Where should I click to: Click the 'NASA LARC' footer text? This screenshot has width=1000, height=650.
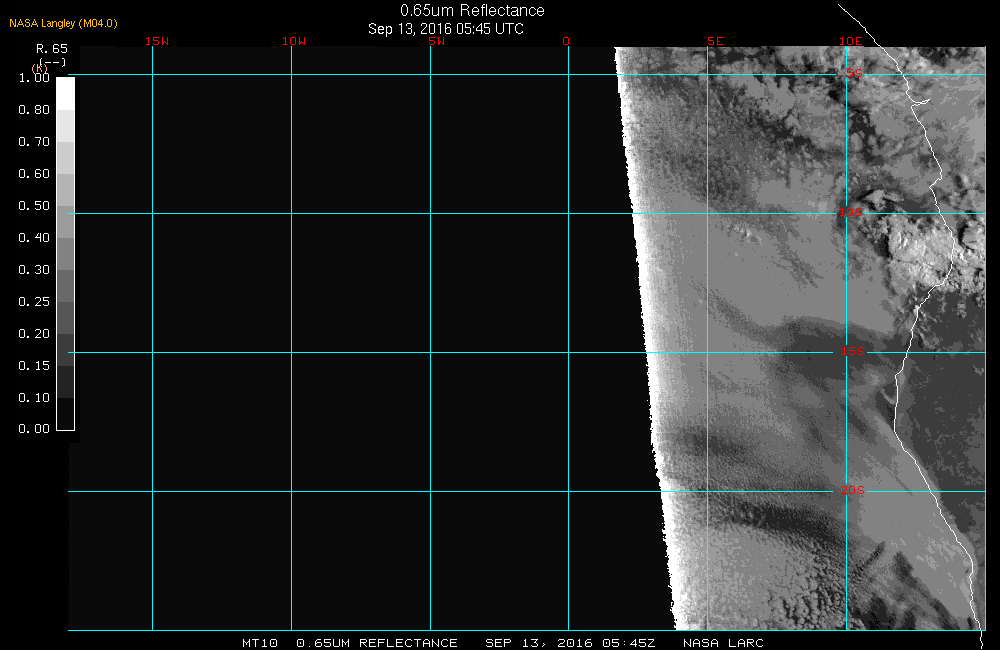coord(723,643)
